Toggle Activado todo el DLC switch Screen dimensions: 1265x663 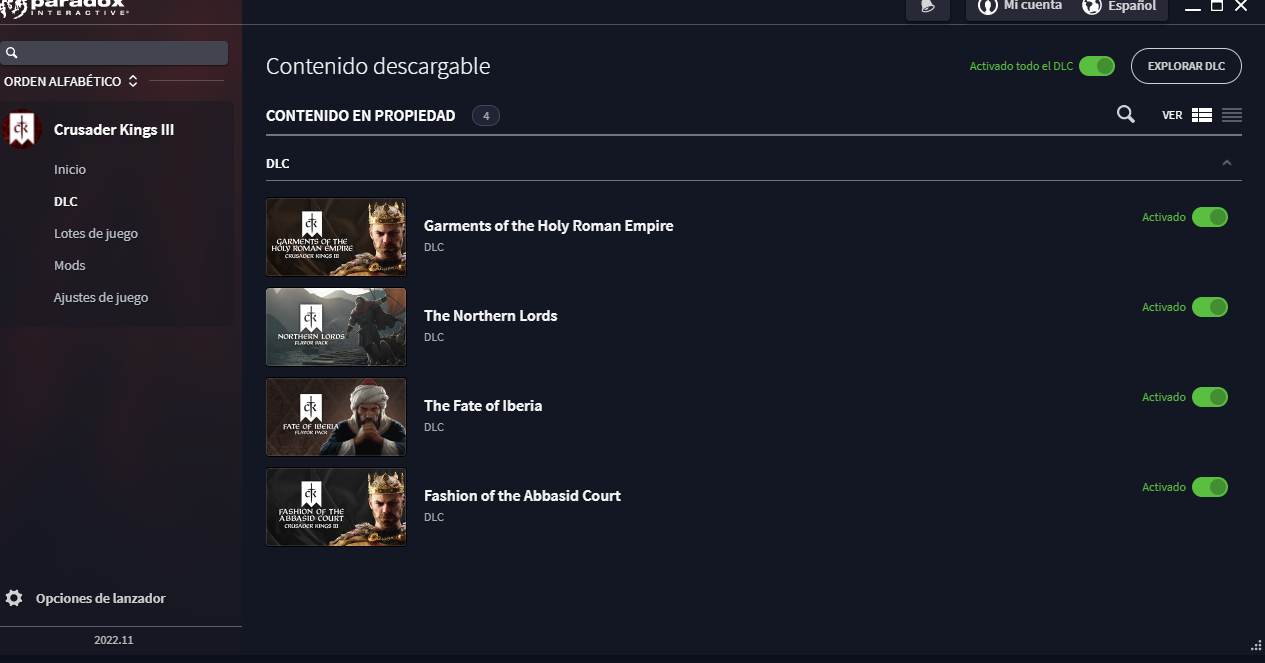(1097, 66)
